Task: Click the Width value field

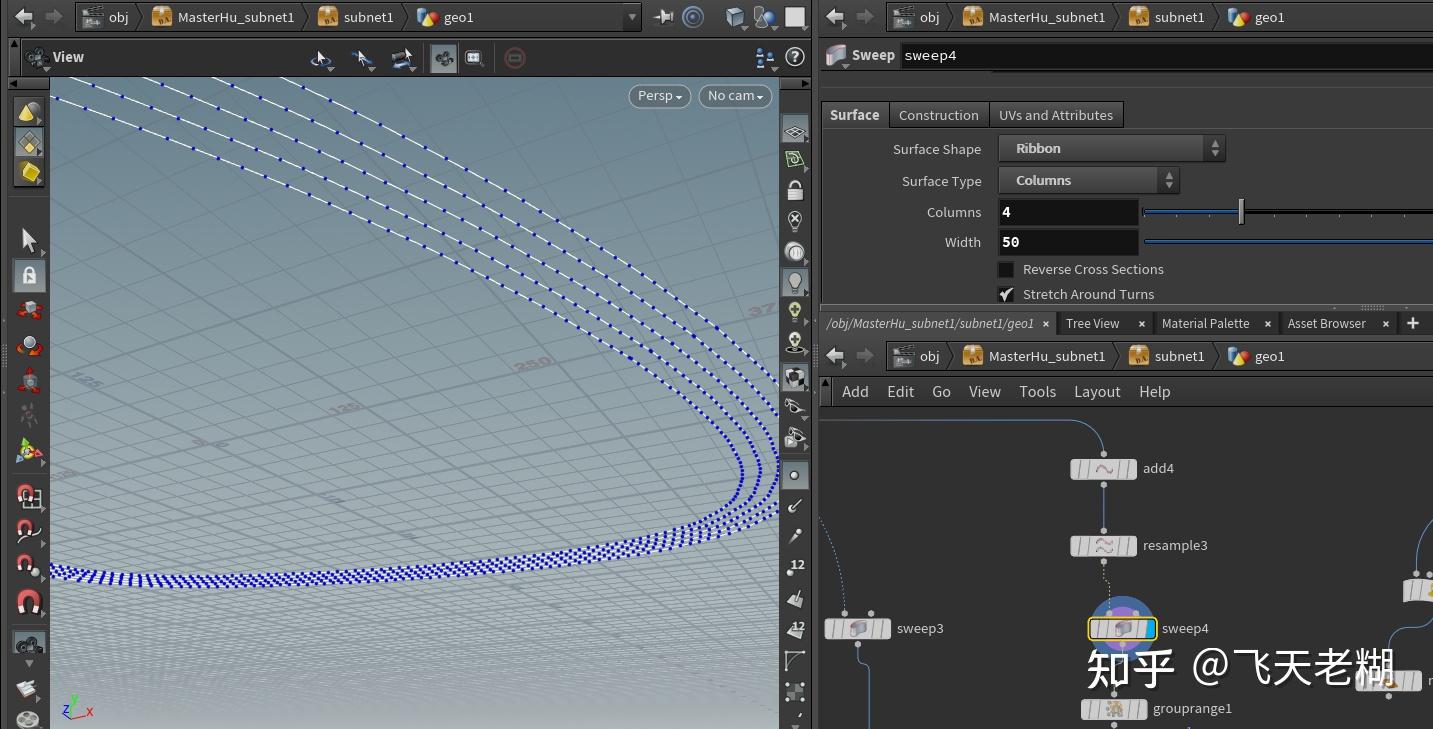Action: coord(1068,242)
